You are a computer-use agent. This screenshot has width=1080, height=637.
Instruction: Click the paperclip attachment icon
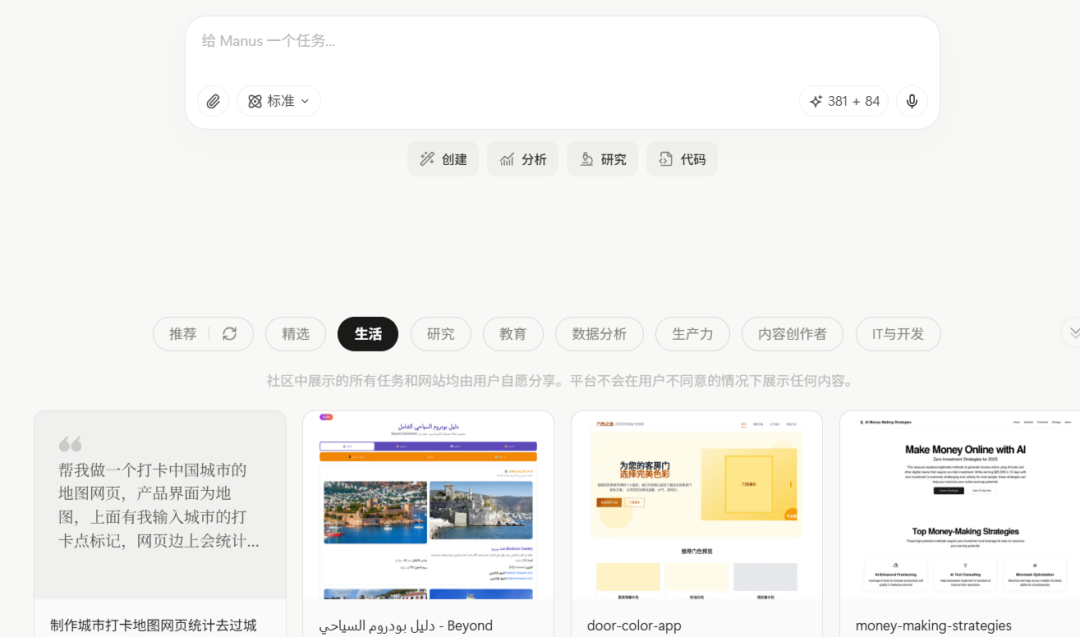click(x=212, y=101)
